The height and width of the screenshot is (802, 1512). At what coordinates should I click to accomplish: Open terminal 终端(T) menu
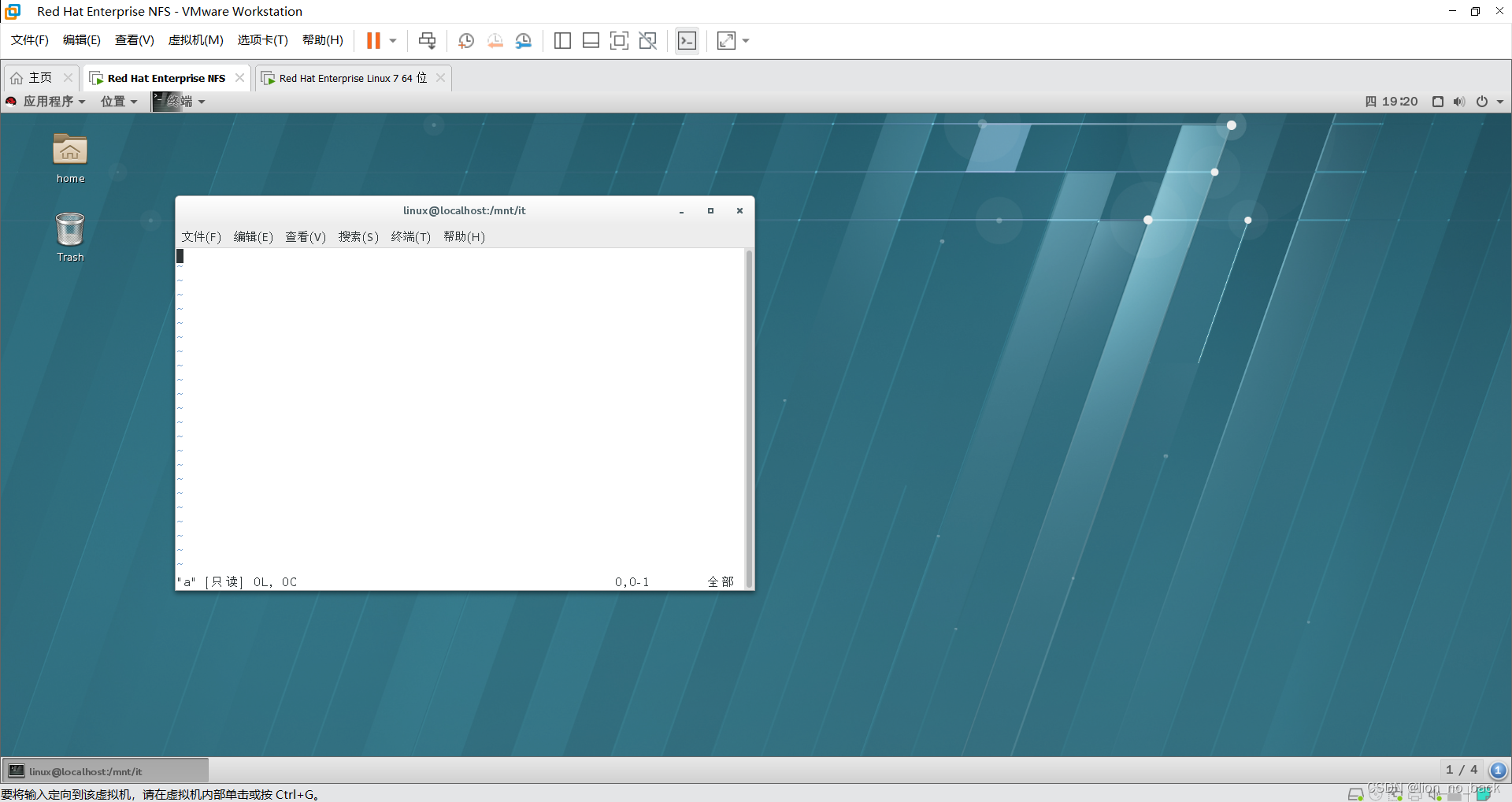pos(410,236)
